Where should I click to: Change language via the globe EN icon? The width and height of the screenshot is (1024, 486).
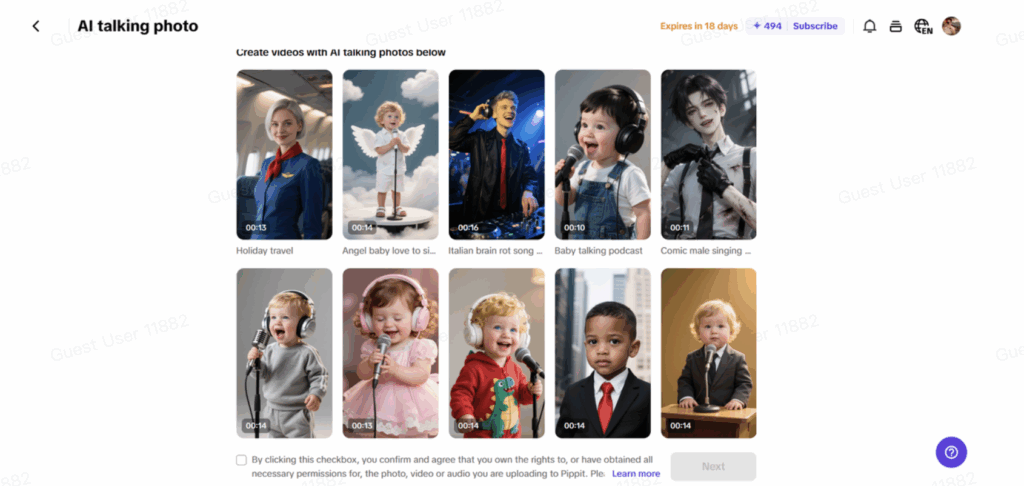coord(923,26)
